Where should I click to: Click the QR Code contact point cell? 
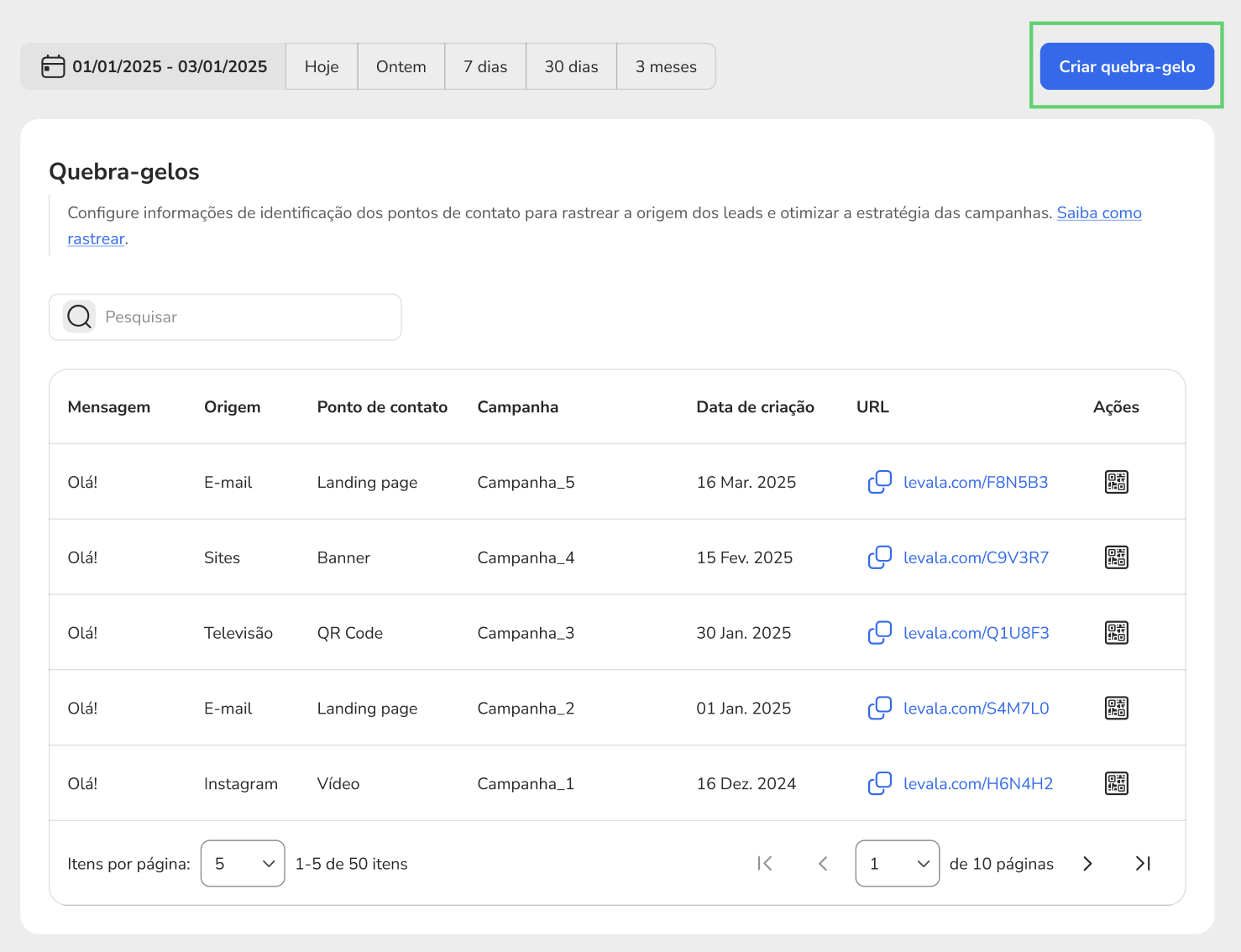pos(350,633)
